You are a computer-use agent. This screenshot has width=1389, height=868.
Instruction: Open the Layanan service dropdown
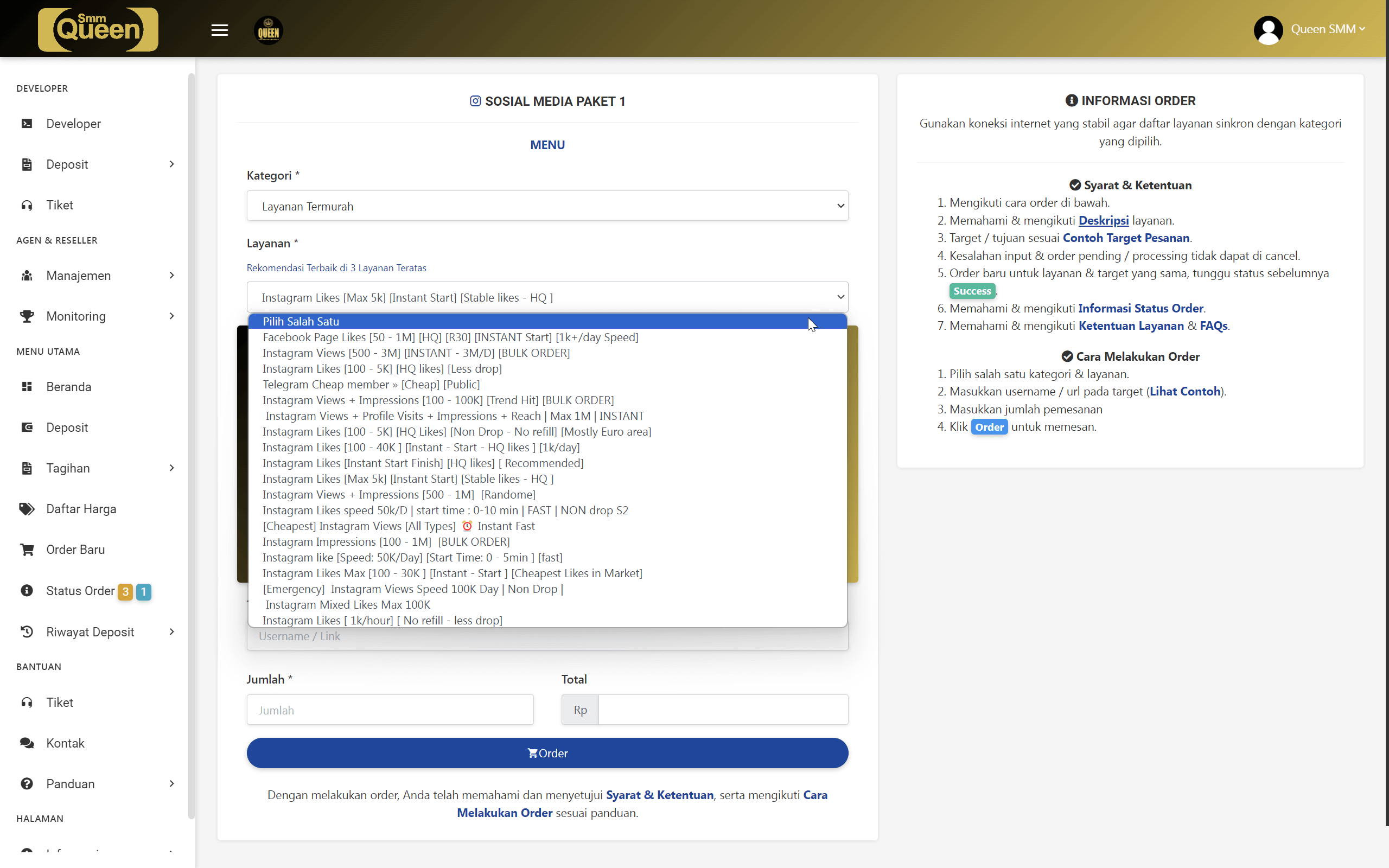coord(547,297)
